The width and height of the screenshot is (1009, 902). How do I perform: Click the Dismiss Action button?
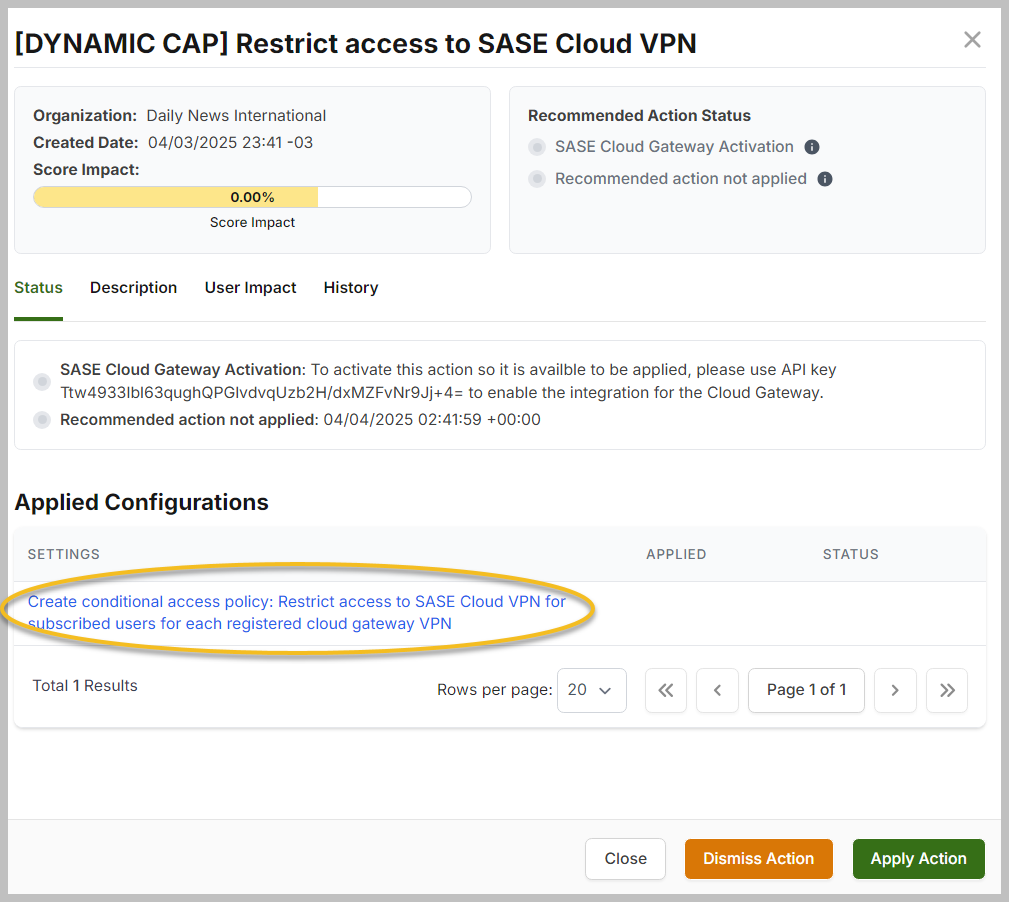[x=758, y=858]
